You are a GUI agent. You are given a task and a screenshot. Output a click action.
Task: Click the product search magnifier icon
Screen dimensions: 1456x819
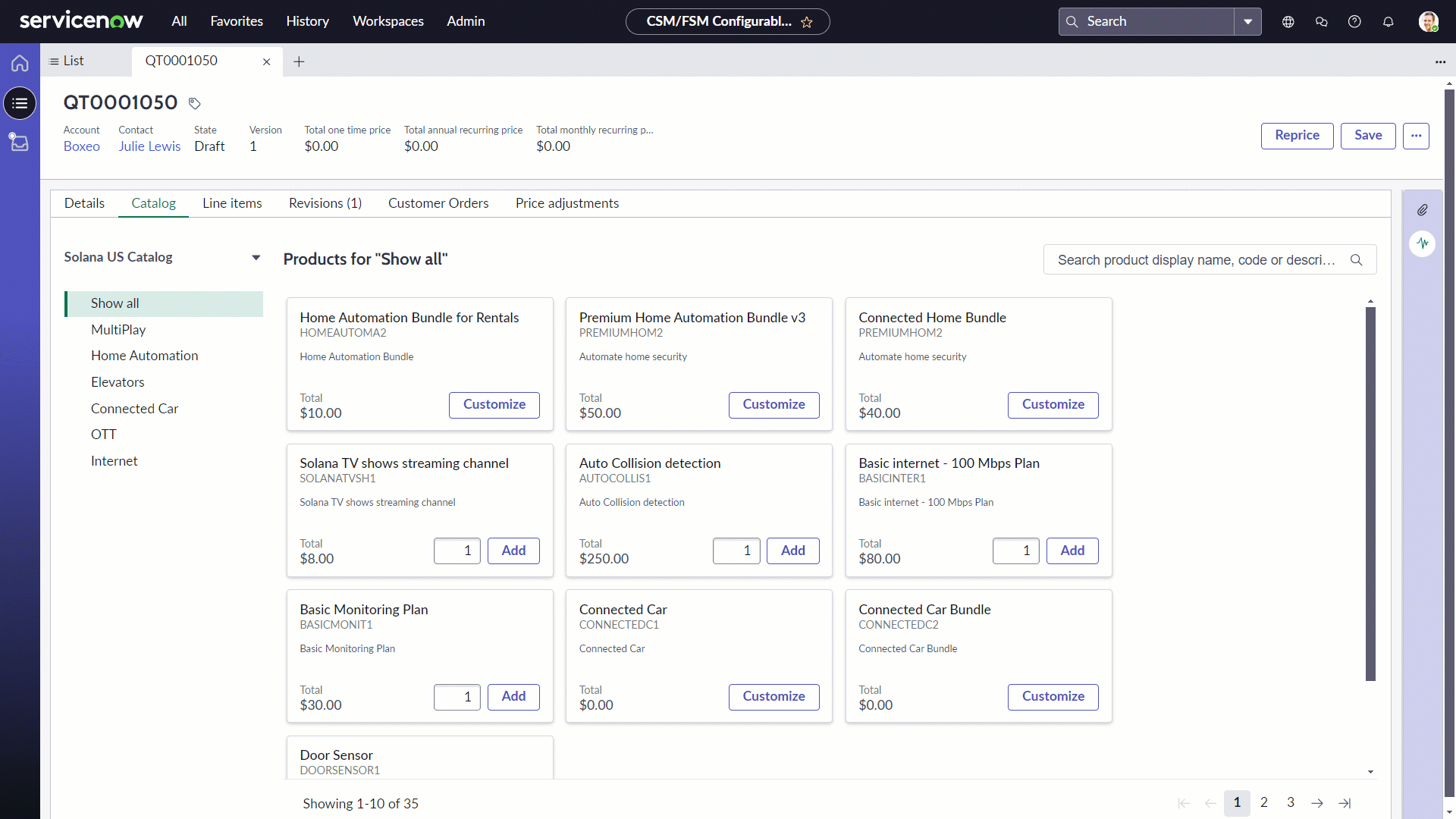pyautogui.click(x=1357, y=260)
